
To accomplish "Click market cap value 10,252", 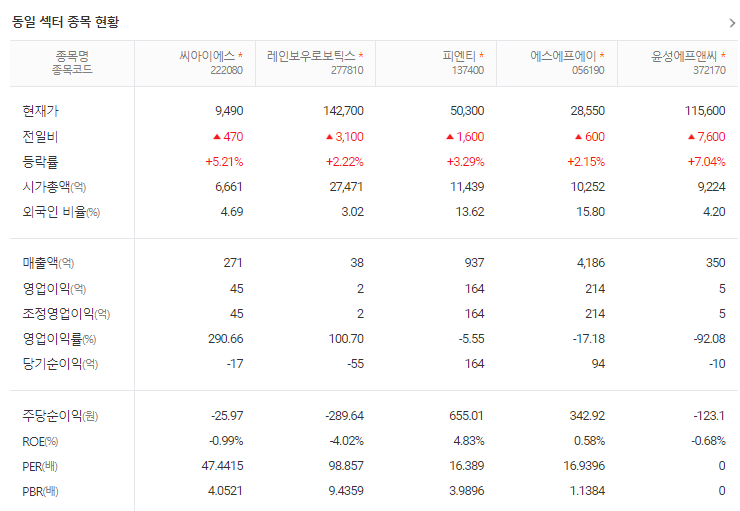I will click(588, 187).
